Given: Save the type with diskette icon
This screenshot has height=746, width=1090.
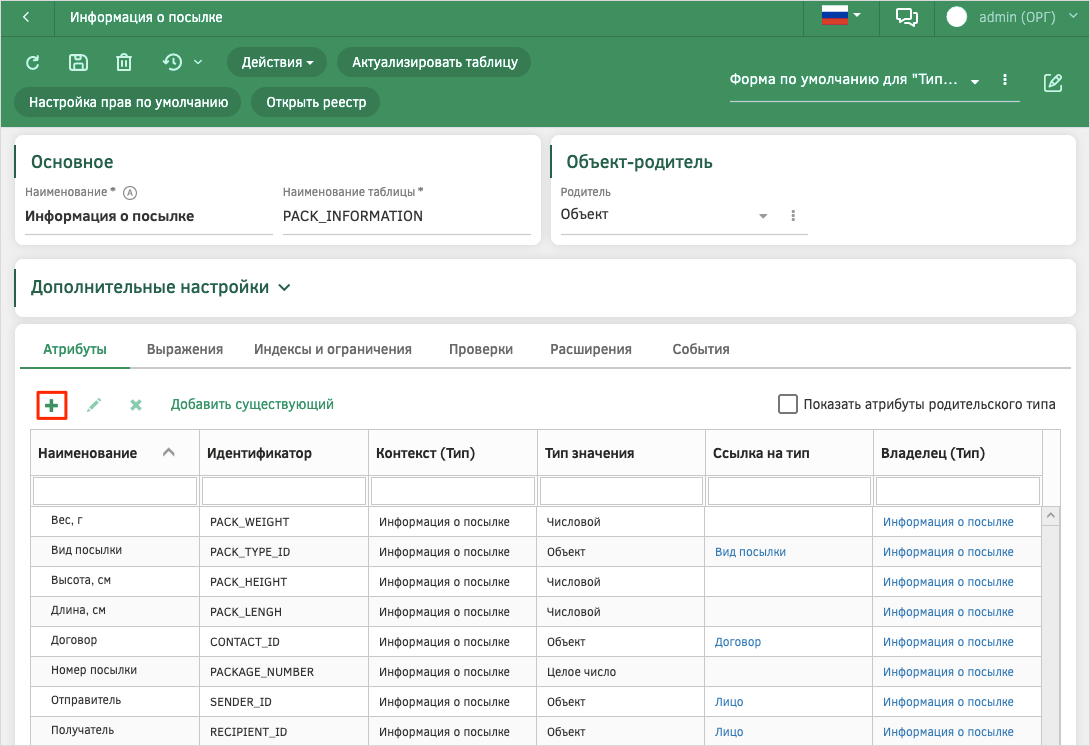Looking at the screenshot, I should (x=79, y=63).
